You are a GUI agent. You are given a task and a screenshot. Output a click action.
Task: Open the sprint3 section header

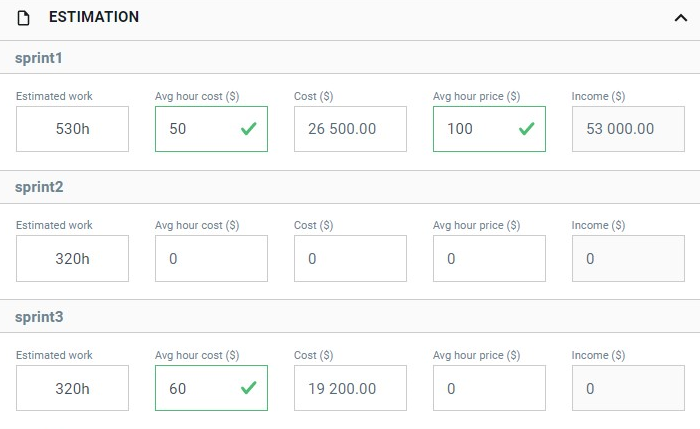coord(350,317)
